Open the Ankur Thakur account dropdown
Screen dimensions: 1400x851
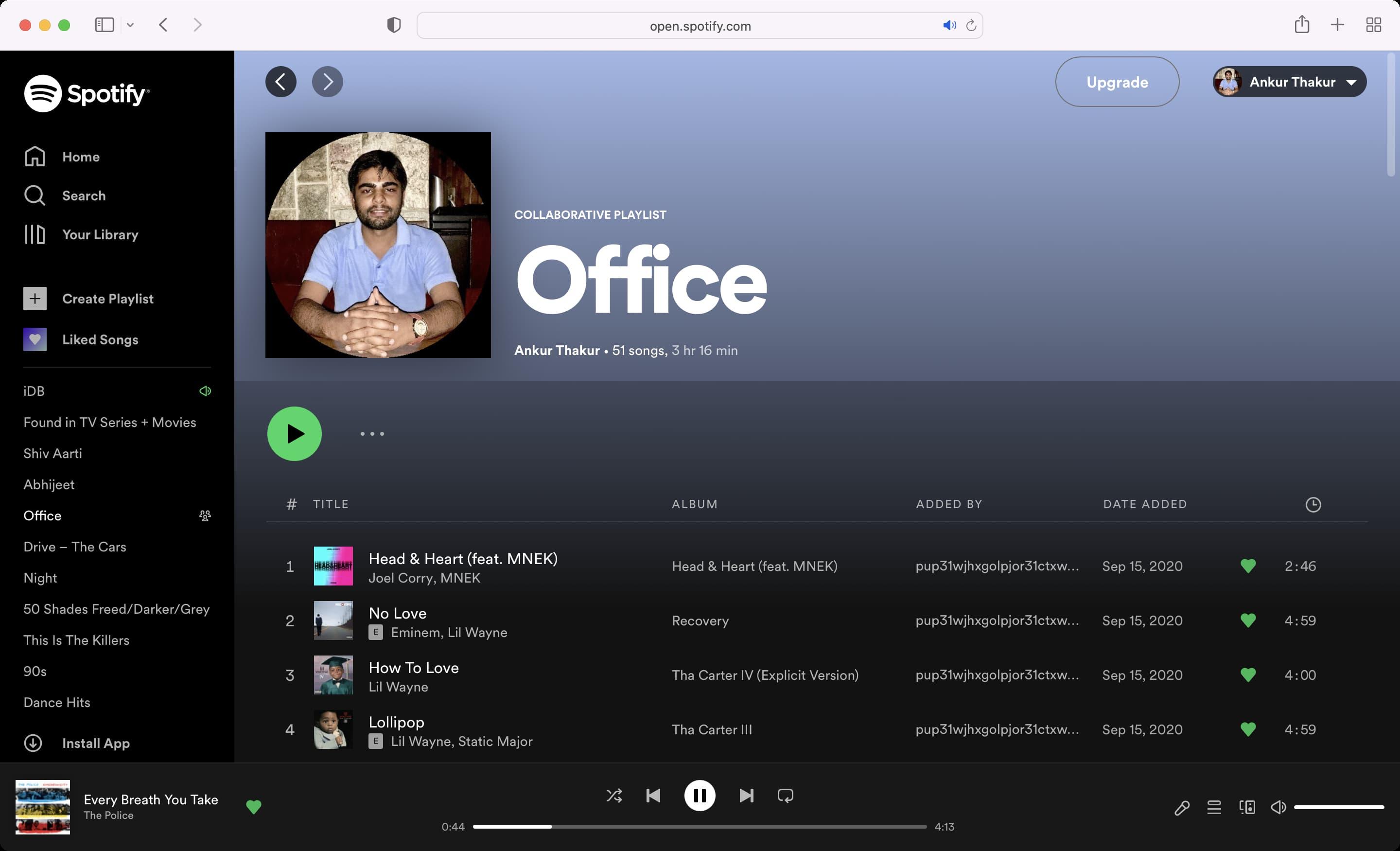(1290, 81)
